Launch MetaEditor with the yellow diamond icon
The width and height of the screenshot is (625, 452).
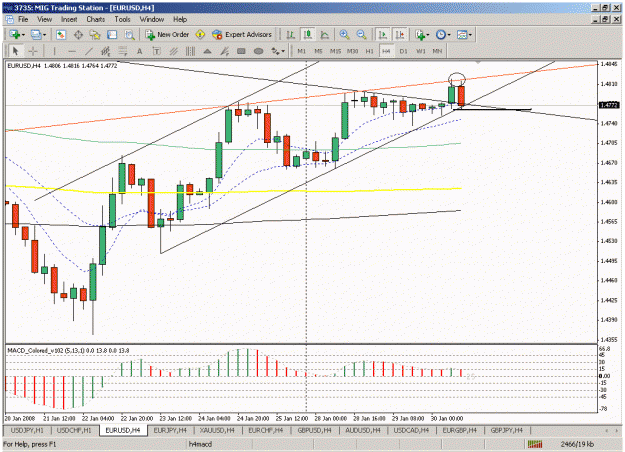pos(200,35)
